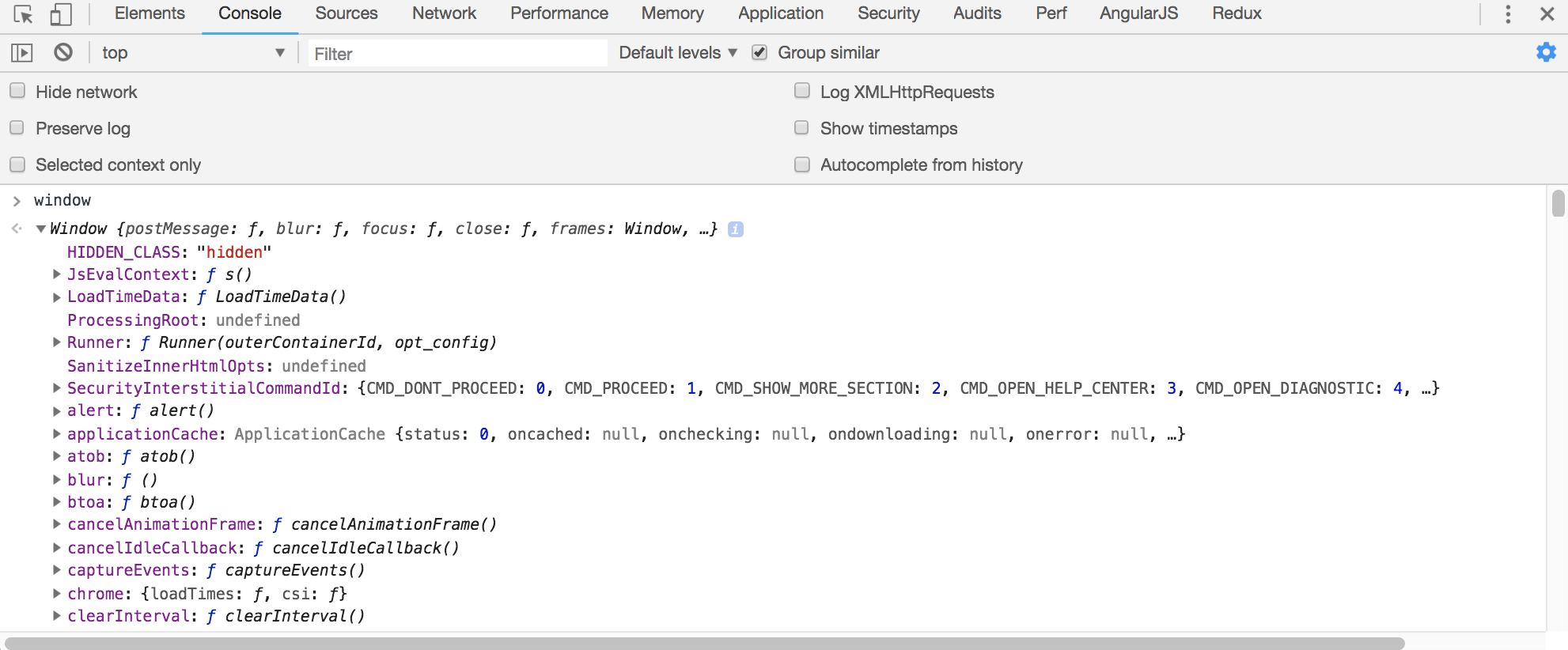Enable the Preserve log checkbox
1568x650 pixels.
[17, 127]
